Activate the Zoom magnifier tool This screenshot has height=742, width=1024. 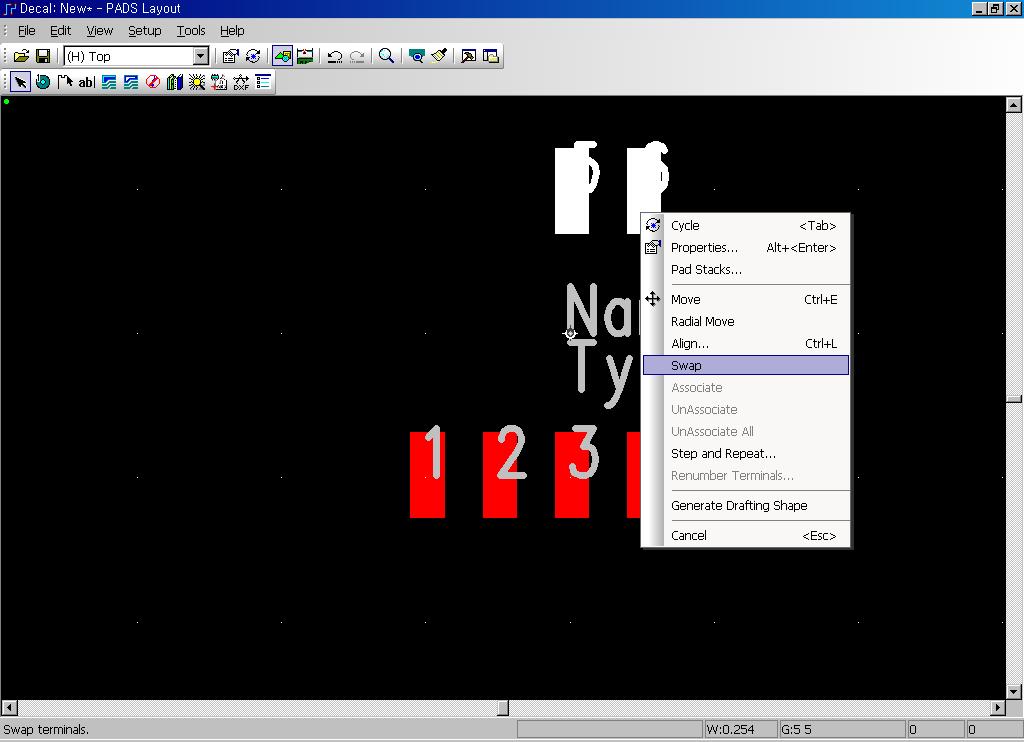click(x=387, y=56)
